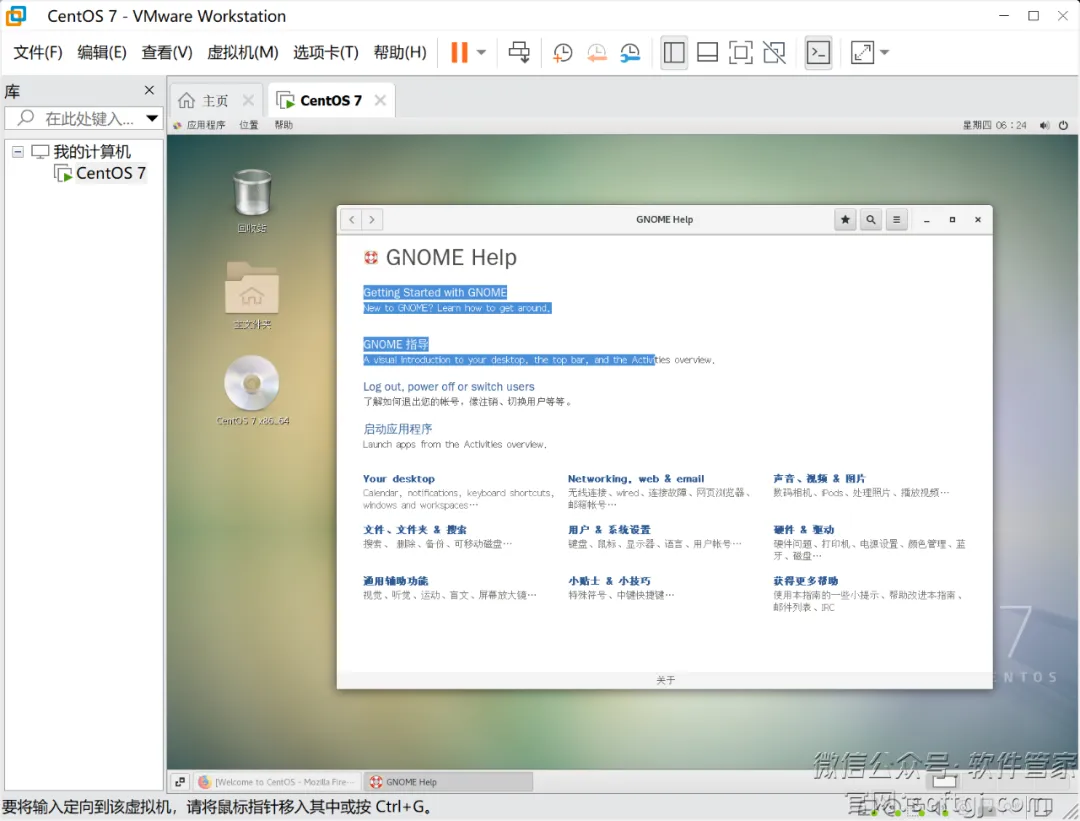1080x821 pixels.
Task: Toggle the library sidebar view
Action: click(x=674, y=52)
